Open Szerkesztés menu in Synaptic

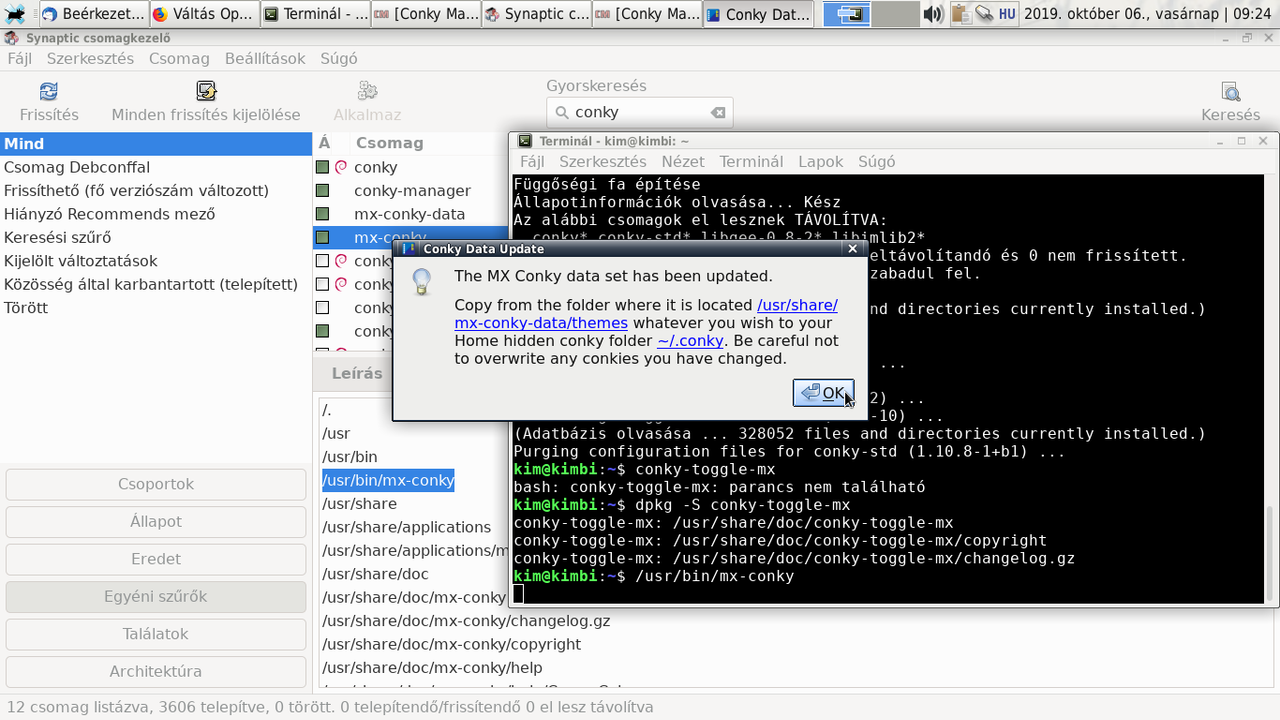[x=90, y=58]
